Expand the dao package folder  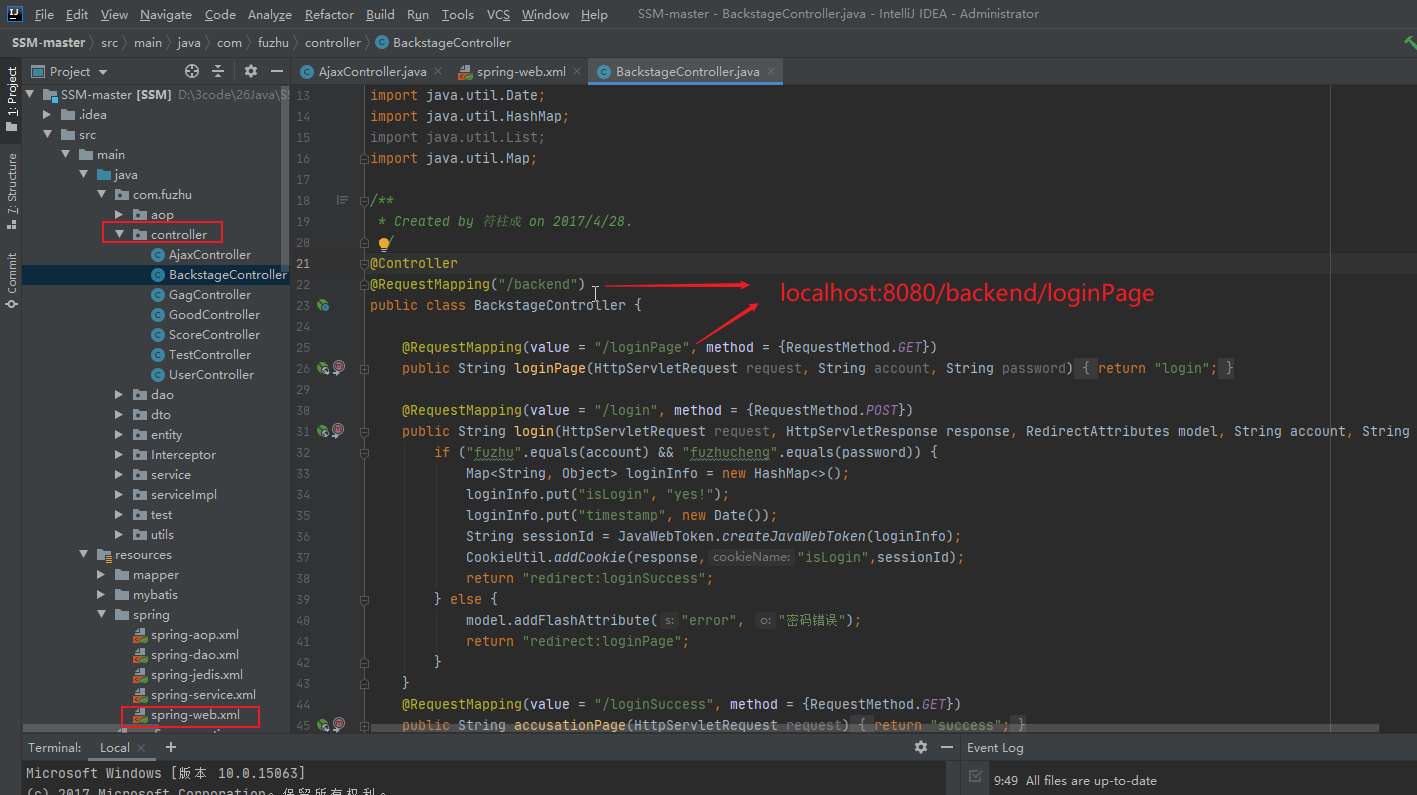click(120, 395)
